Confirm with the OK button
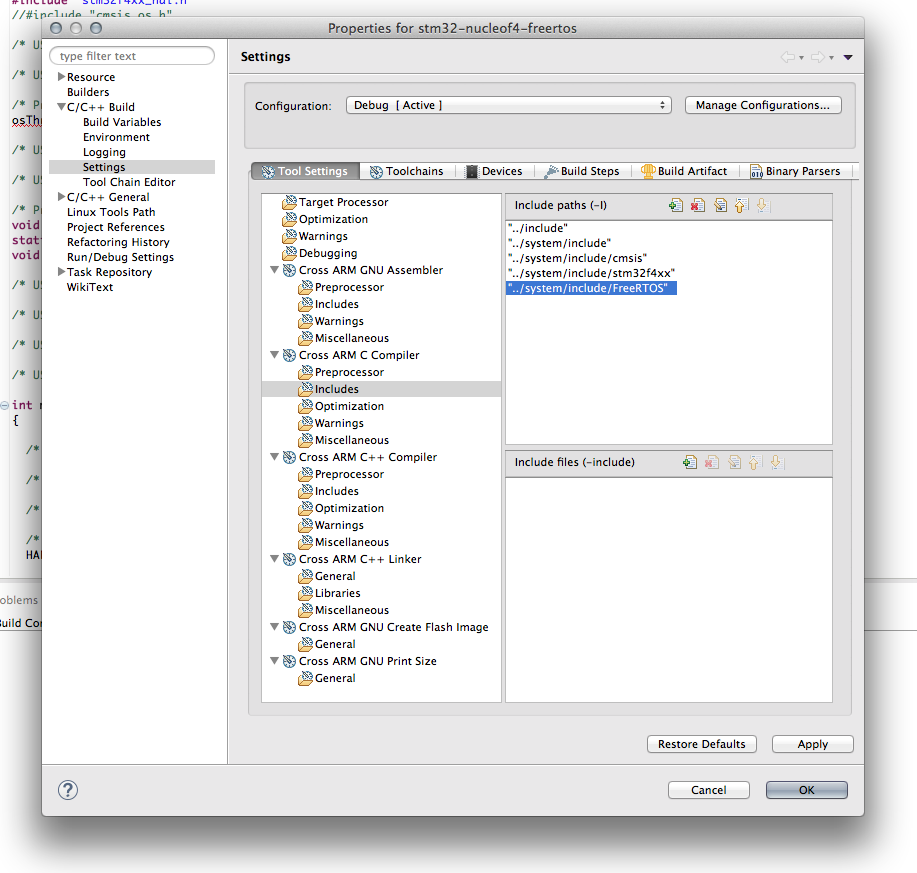 [807, 790]
